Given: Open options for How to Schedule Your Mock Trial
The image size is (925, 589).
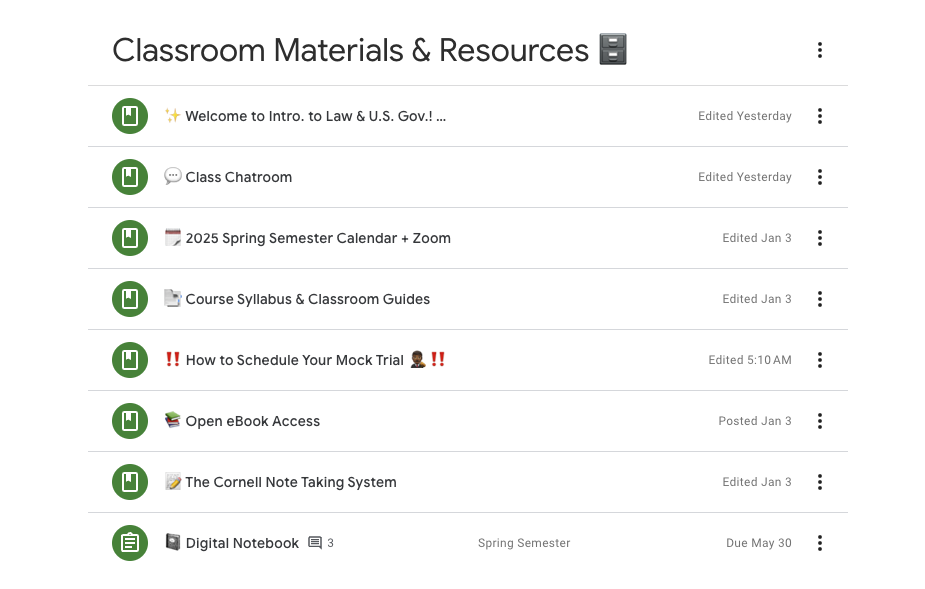Looking at the screenshot, I should pyautogui.click(x=819, y=360).
